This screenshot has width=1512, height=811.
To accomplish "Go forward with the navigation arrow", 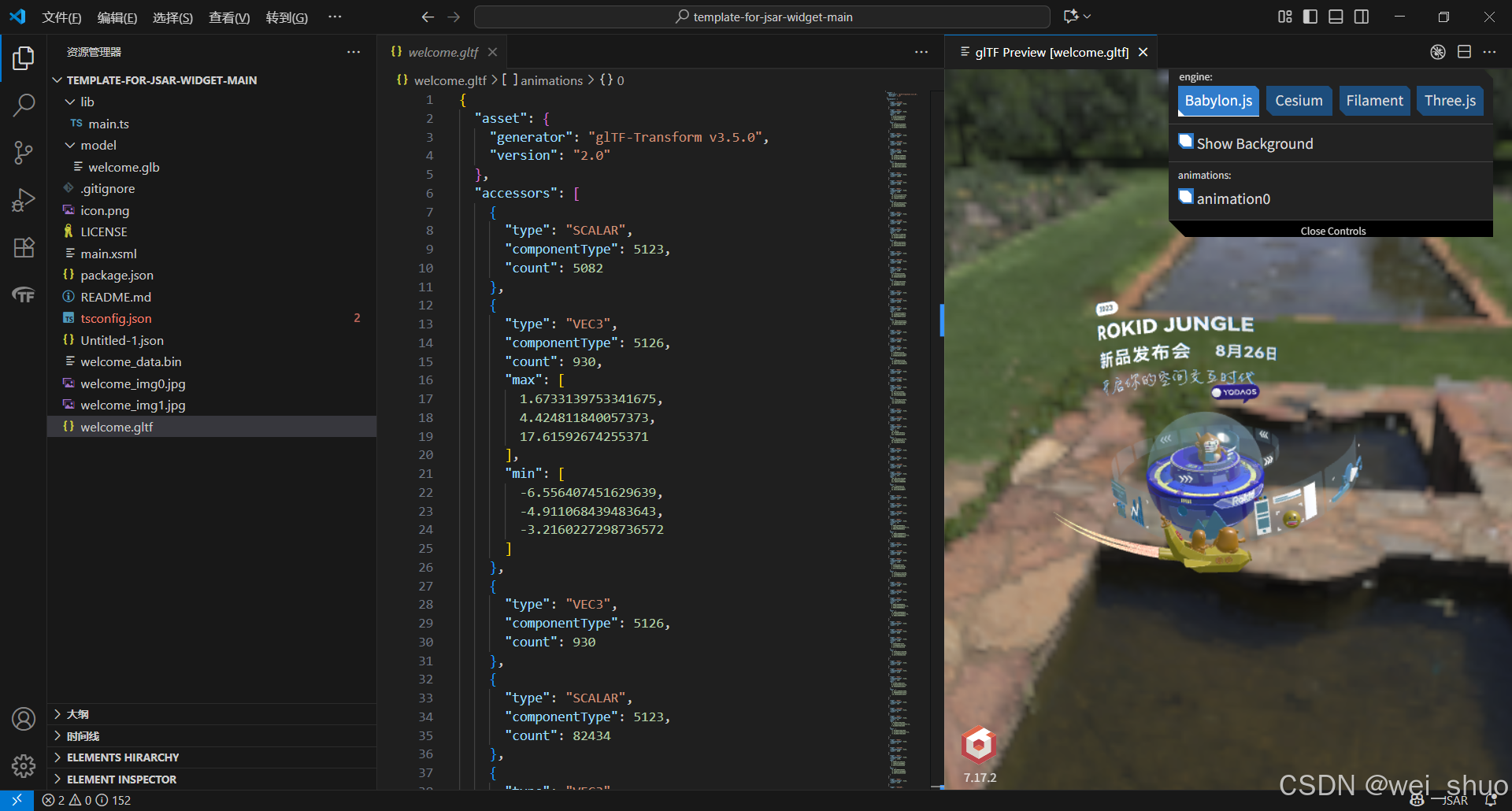I will pyautogui.click(x=454, y=17).
